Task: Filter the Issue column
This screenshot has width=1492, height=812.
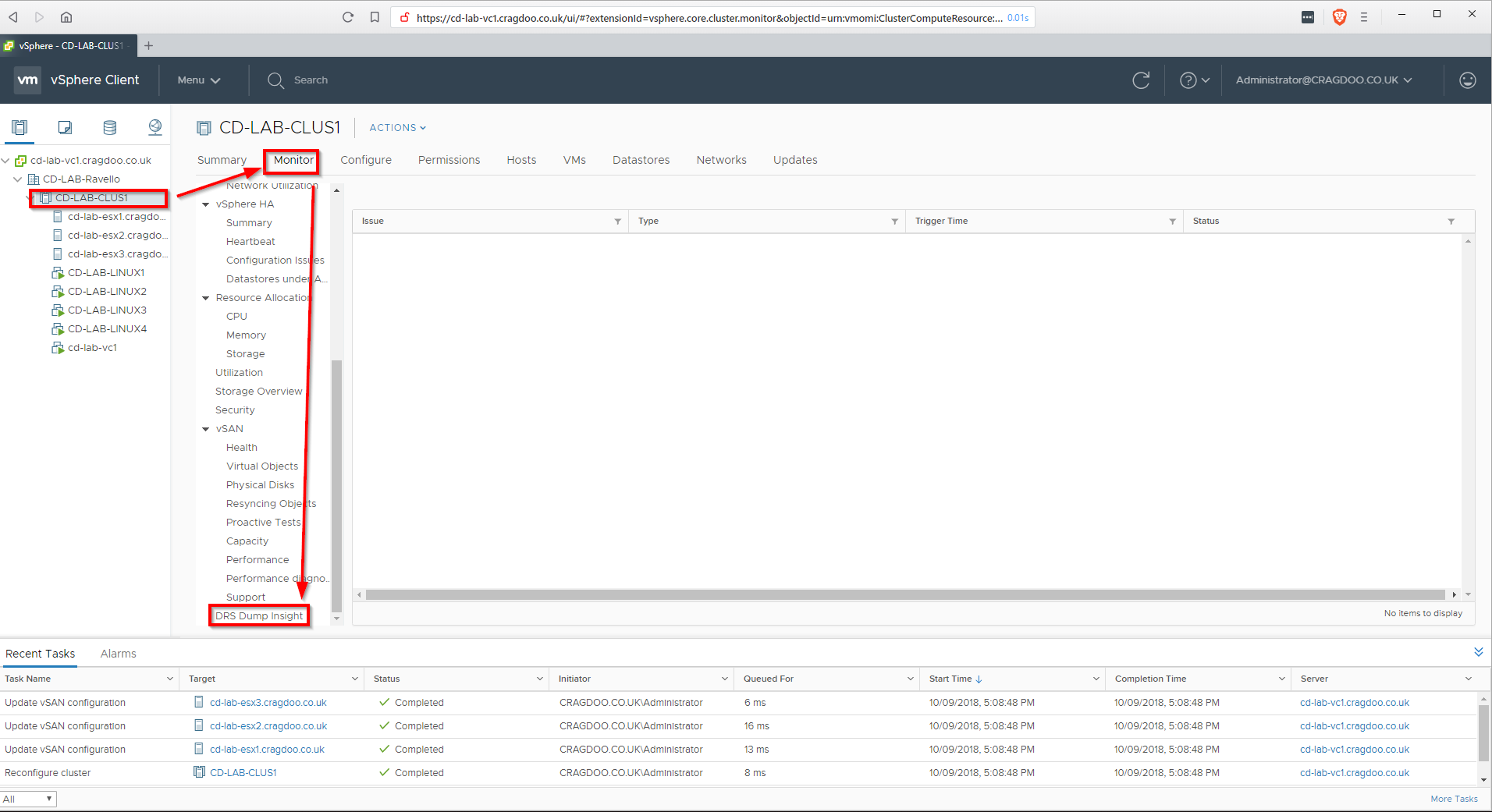Action: (617, 222)
